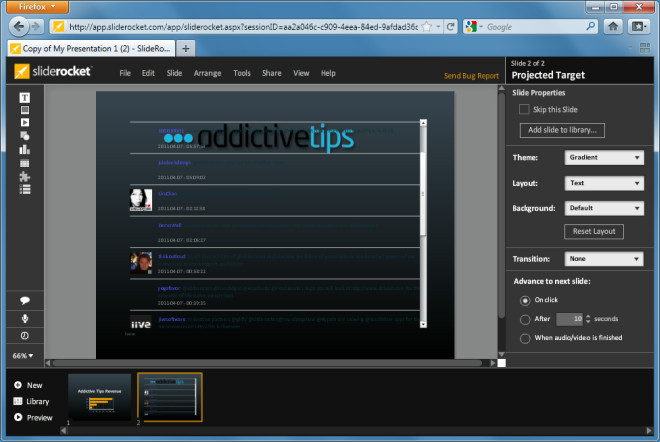Insert a table with grid icon
Screen dimensions: 660x442
point(25,163)
